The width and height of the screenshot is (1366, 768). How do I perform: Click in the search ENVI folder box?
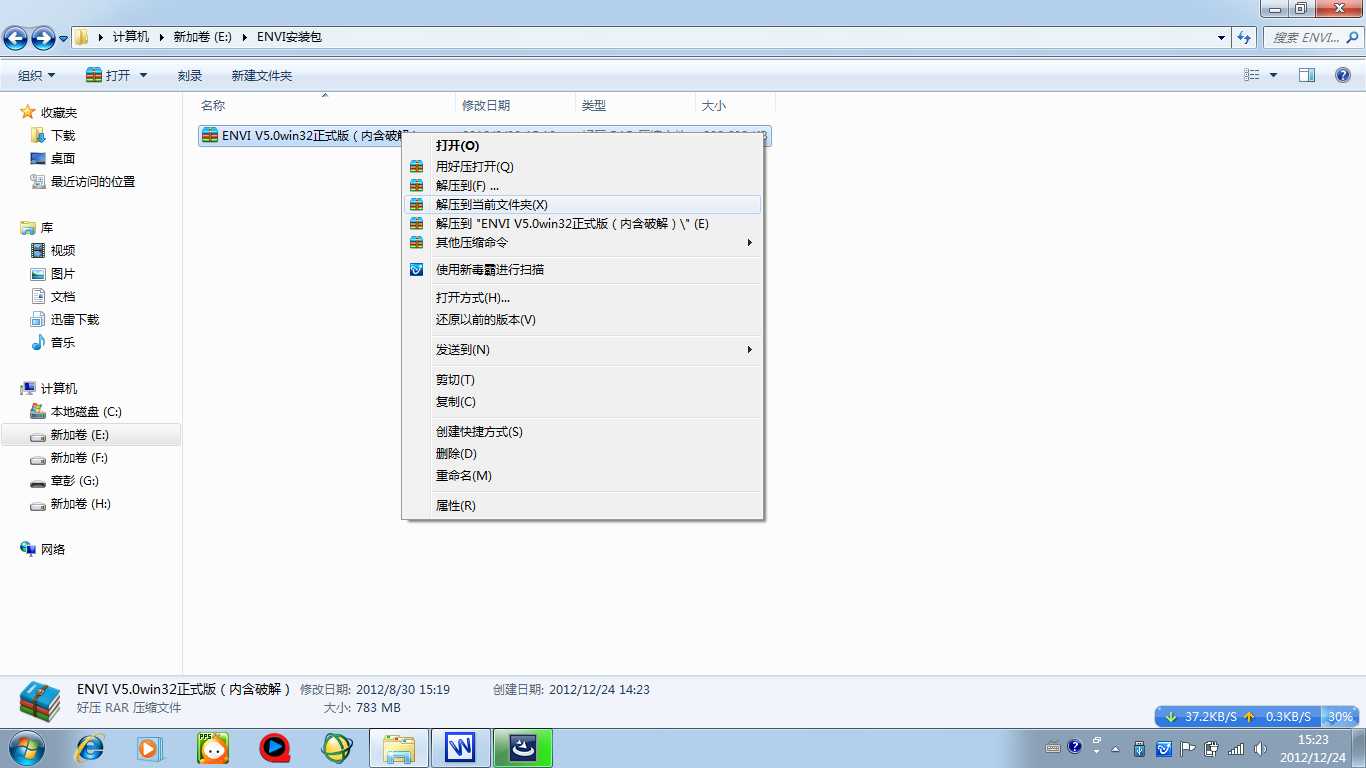(x=1312, y=37)
